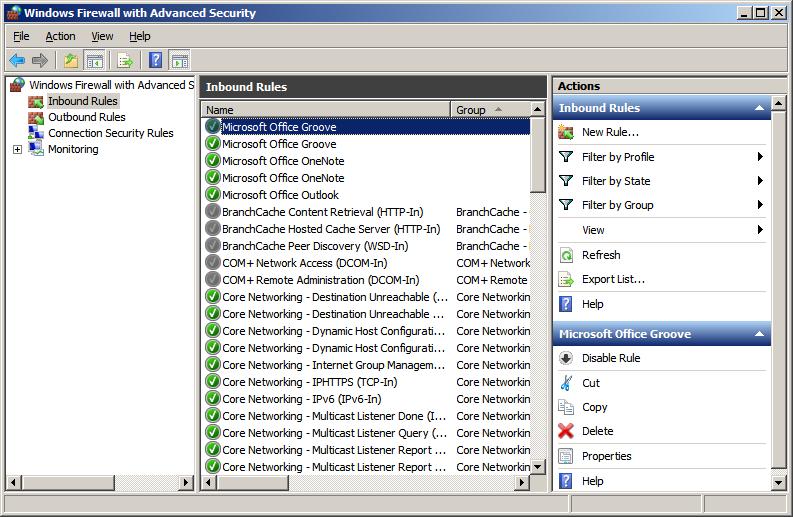Sort rules by the Name column header
This screenshot has width=793, height=517.
coord(326,110)
